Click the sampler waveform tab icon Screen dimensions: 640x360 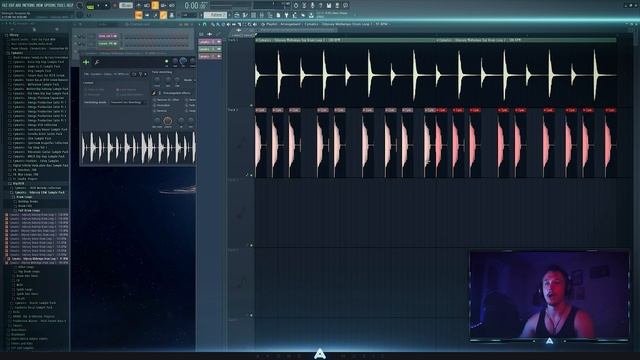tap(86, 62)
